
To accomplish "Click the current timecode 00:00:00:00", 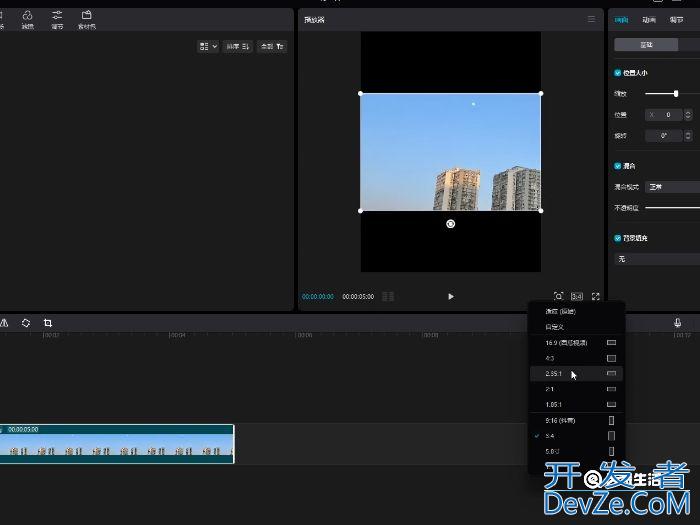I will point(318,296).
